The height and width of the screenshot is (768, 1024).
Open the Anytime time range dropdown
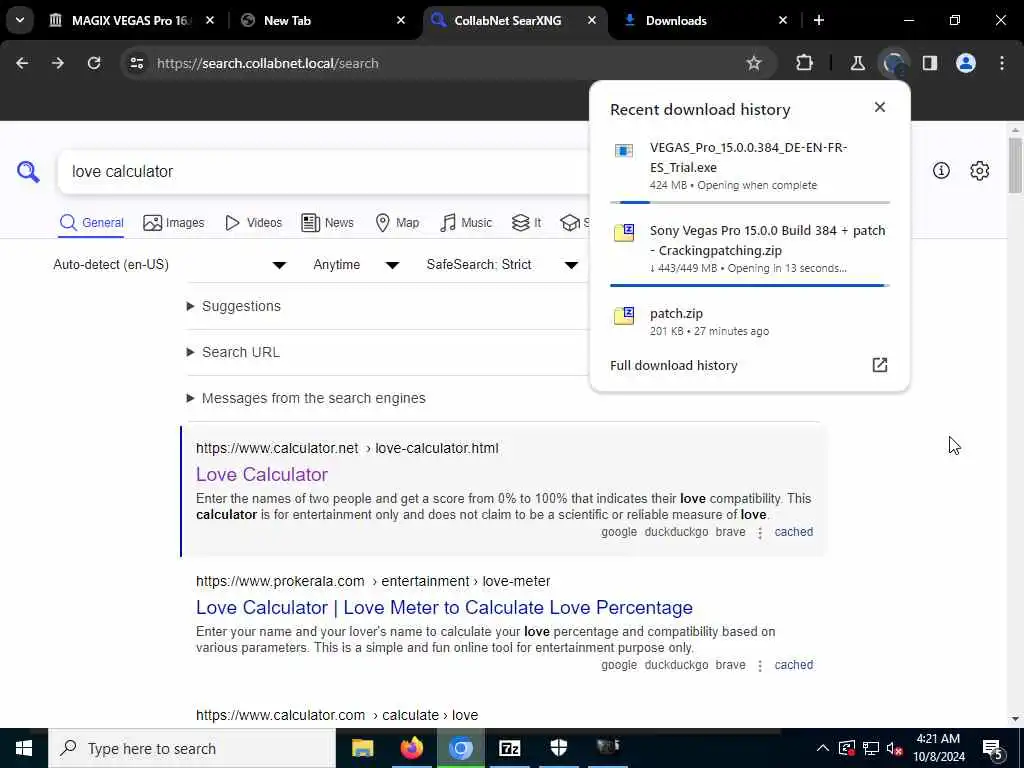point(356,264)
